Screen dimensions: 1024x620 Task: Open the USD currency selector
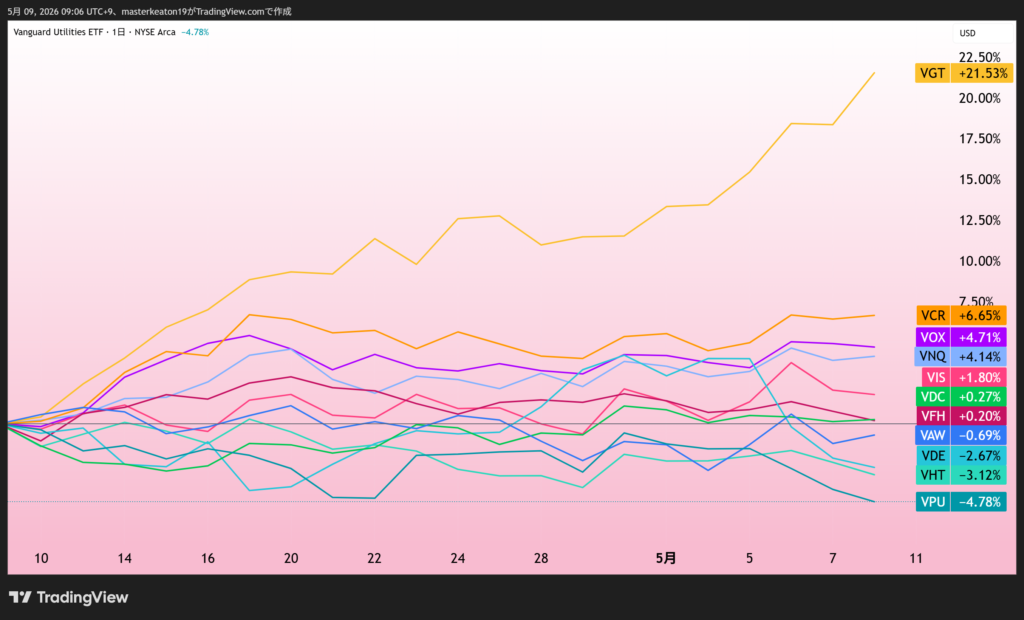click(x=967, y=33)
